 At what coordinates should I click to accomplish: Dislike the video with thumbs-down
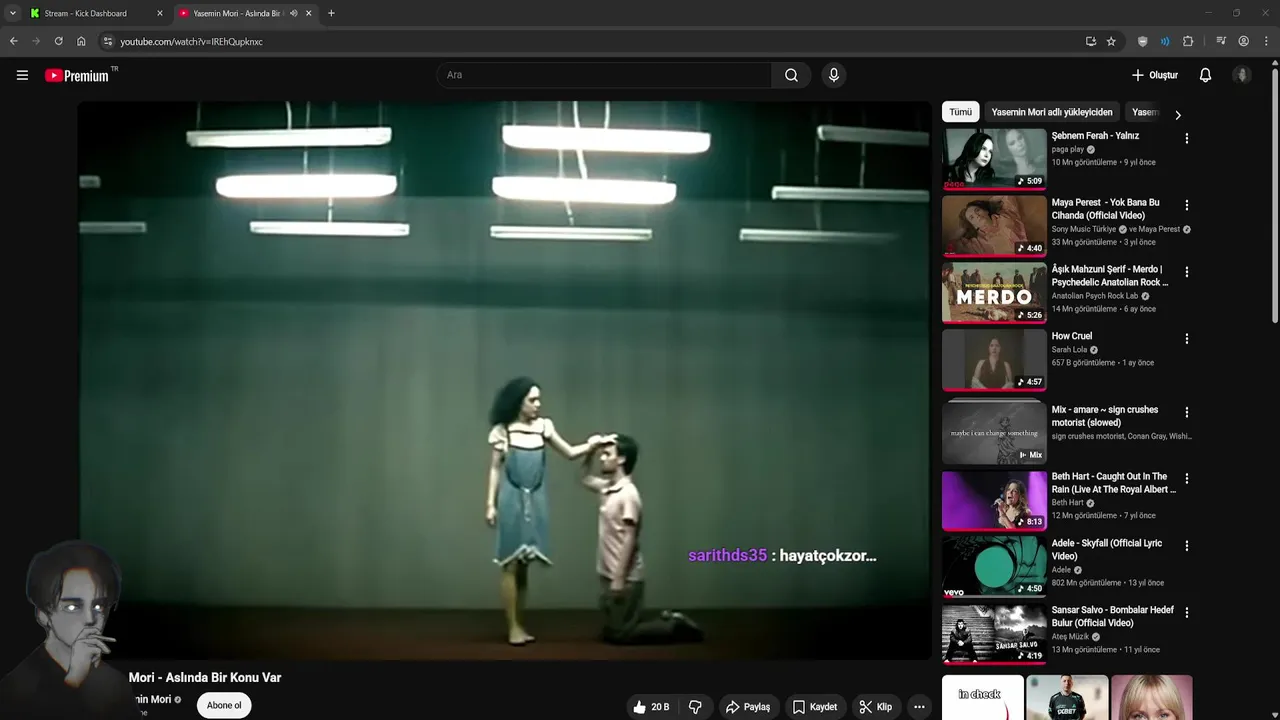click(x=695, y=707)
